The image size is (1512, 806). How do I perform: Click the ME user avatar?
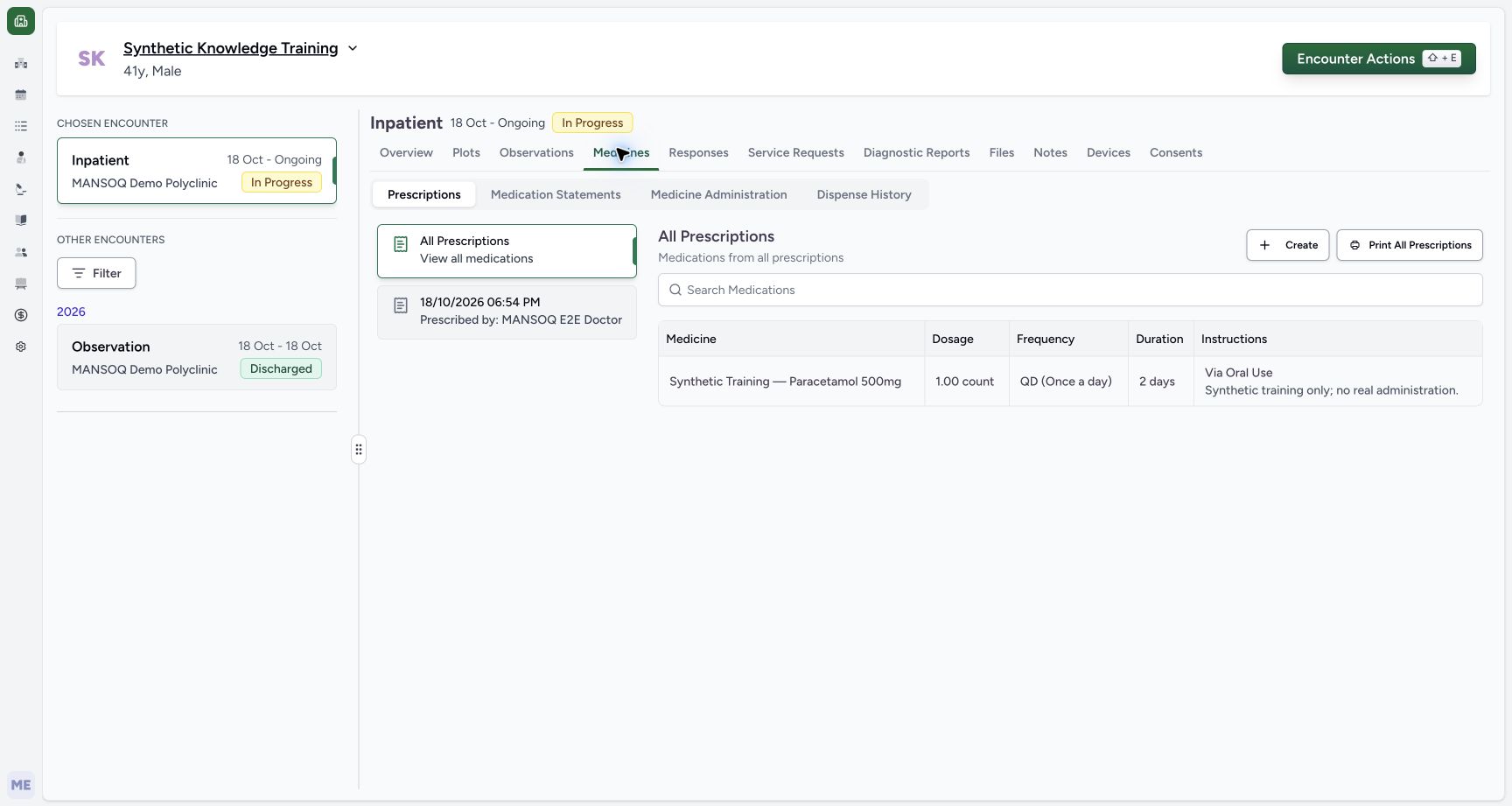[21, 785]
